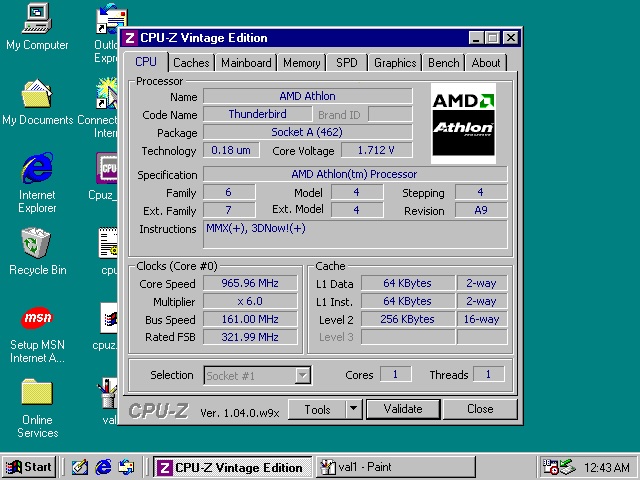
Task: Click Show Desktop quick launch icon
Action: point(80,467)
